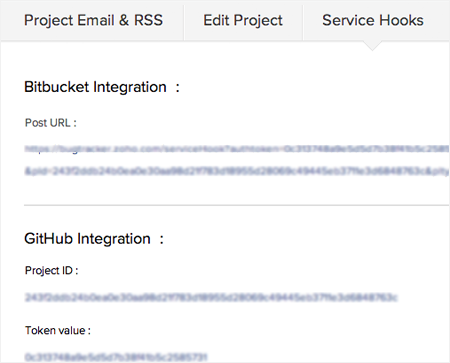The width and height of the screenshot is (450, 363).
Task: Click the Bitbucket Integration heading
Action: (95, 87)
